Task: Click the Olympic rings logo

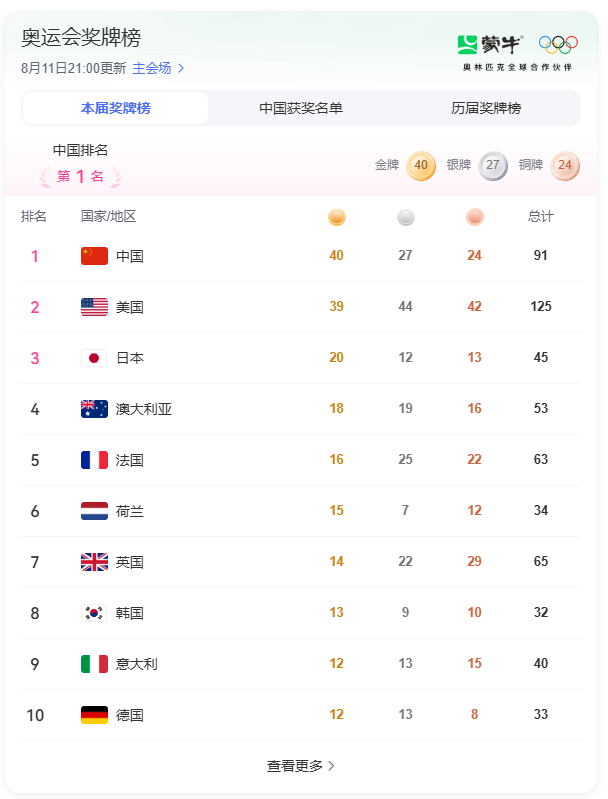Action: [558, 45]
